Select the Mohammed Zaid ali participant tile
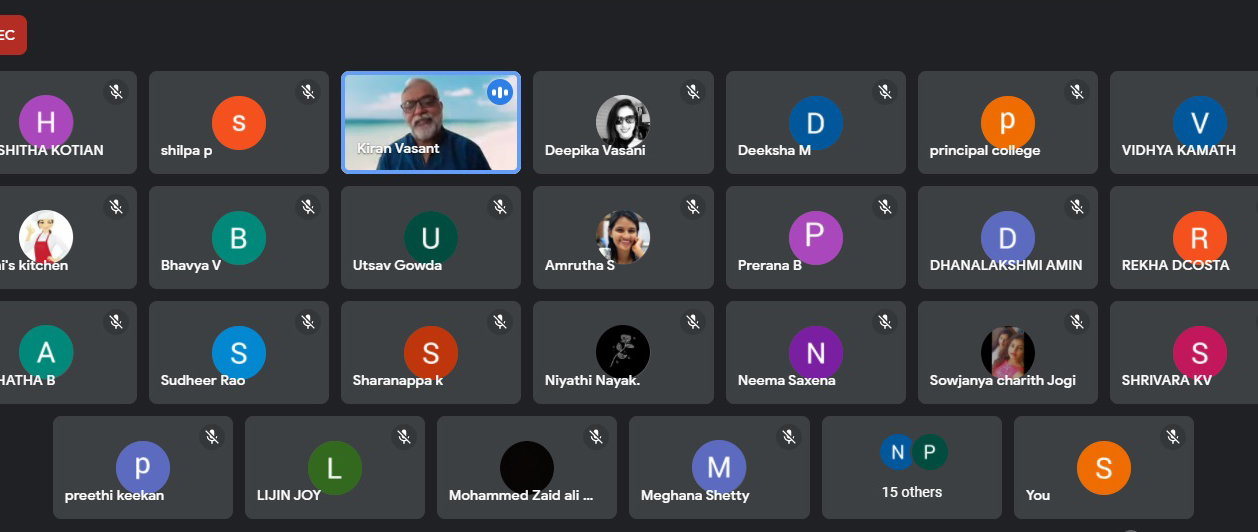 pos(526,467)
